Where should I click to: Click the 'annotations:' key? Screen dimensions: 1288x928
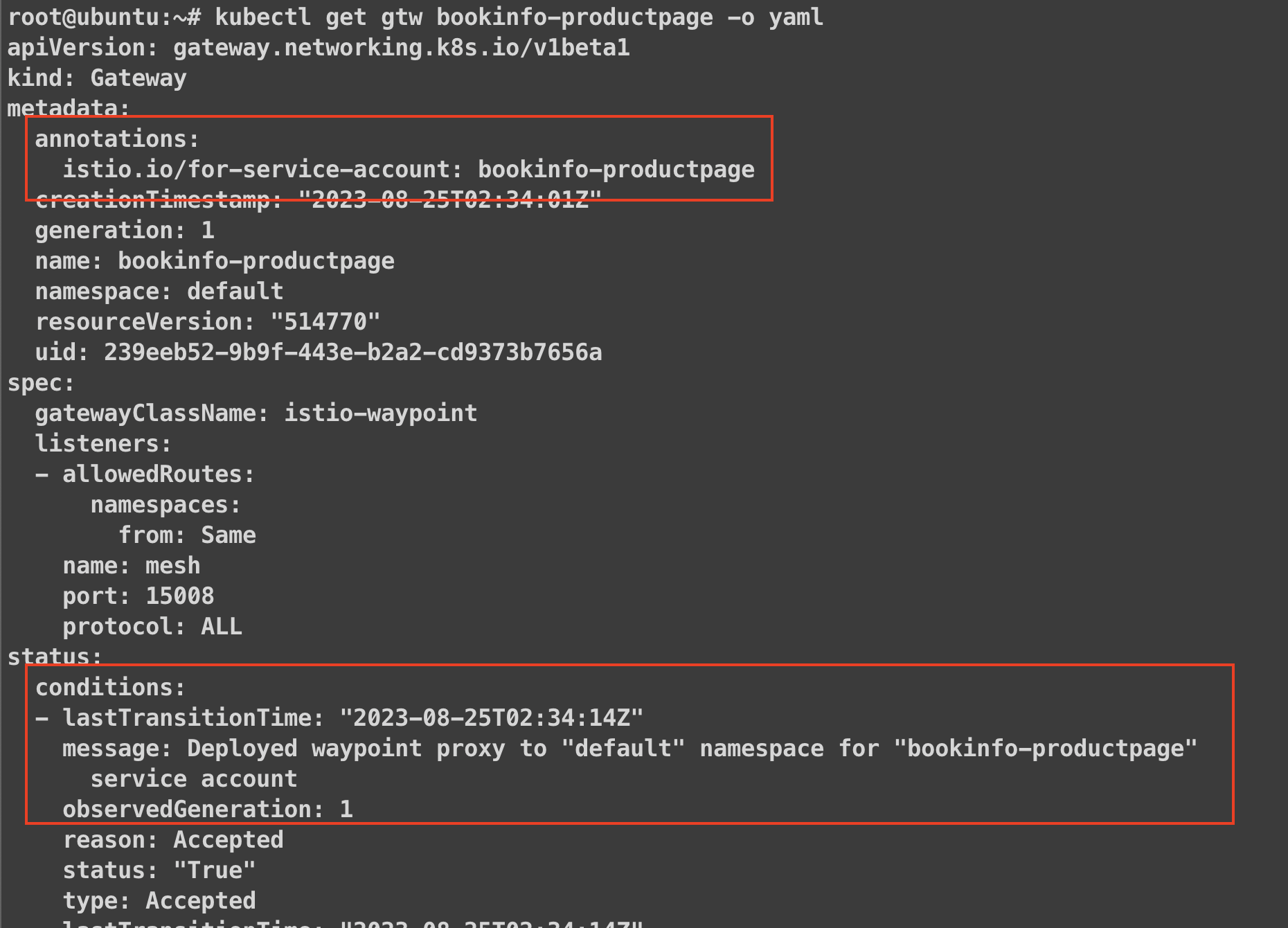116,139
